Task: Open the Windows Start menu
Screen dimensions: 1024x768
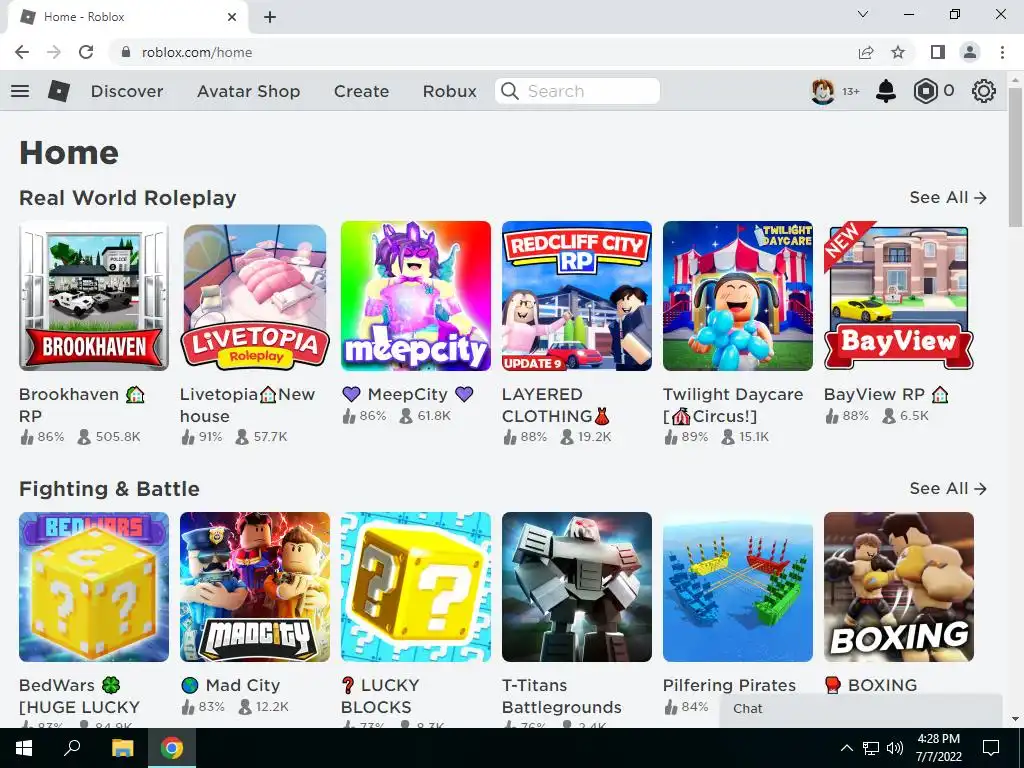Action: pos(24,748)
